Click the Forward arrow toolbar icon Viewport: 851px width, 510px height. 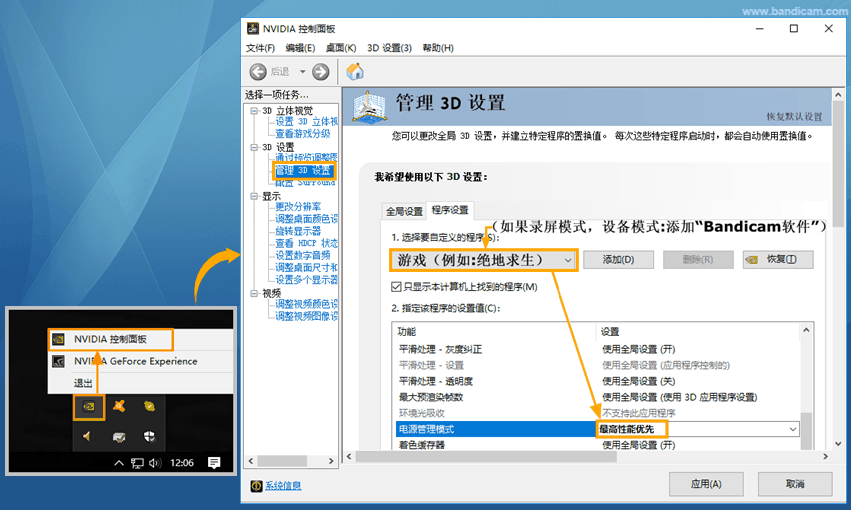321,72
